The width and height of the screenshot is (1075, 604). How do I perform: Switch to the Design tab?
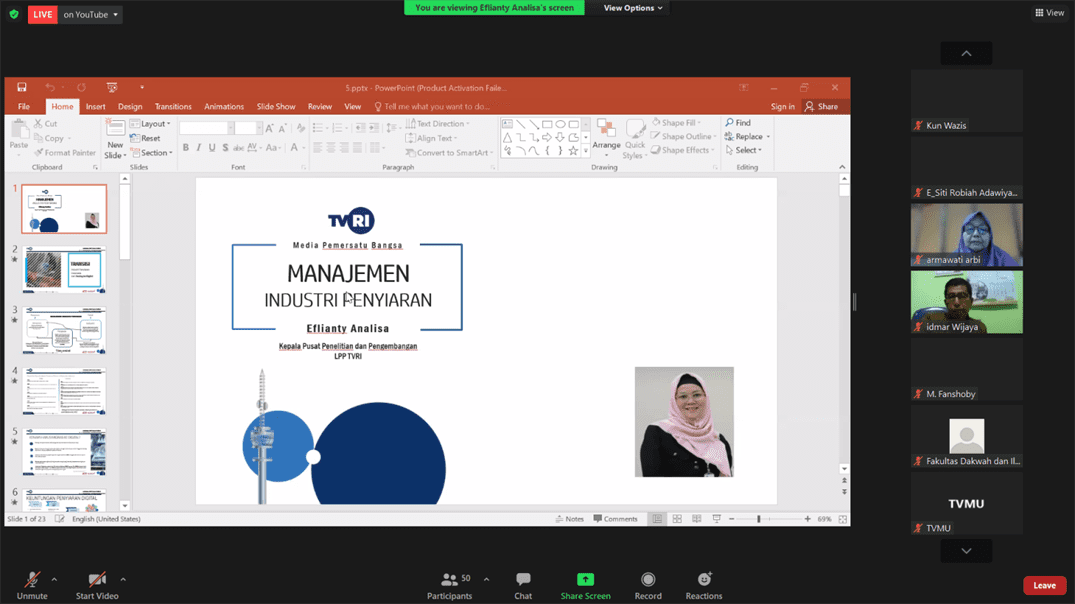[130, 107]
